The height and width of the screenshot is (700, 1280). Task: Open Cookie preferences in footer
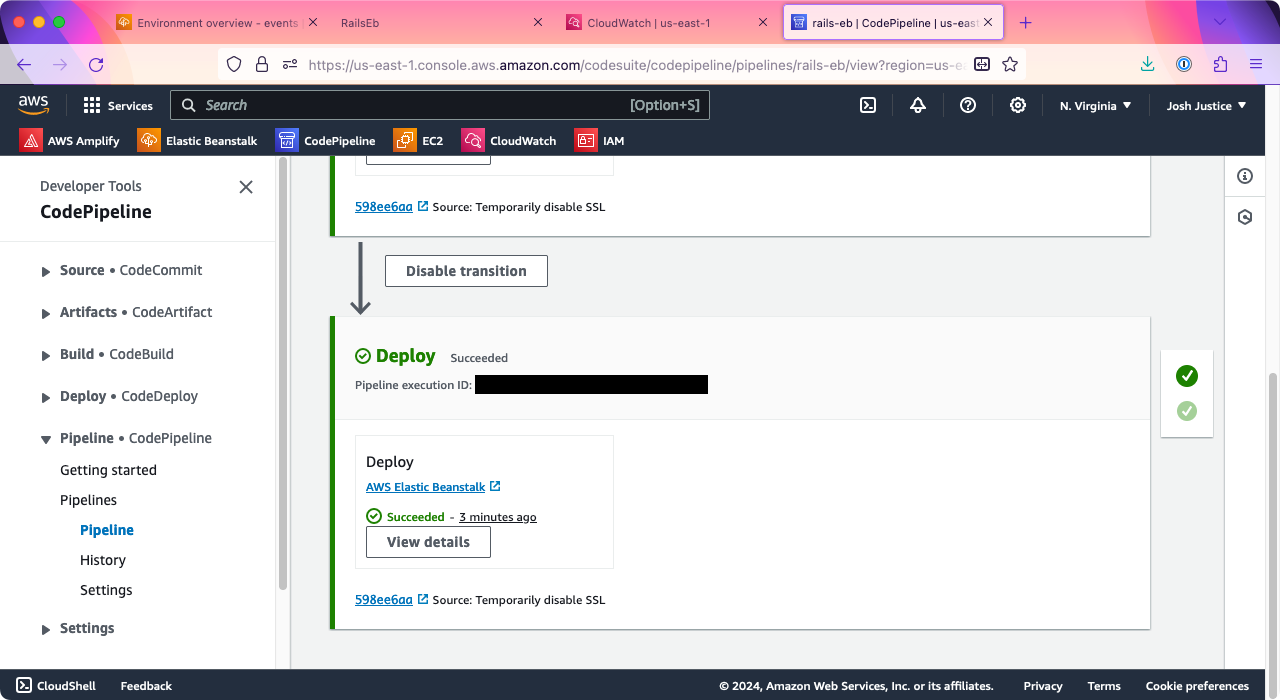pyautogui.click(x=1197, y=686)
